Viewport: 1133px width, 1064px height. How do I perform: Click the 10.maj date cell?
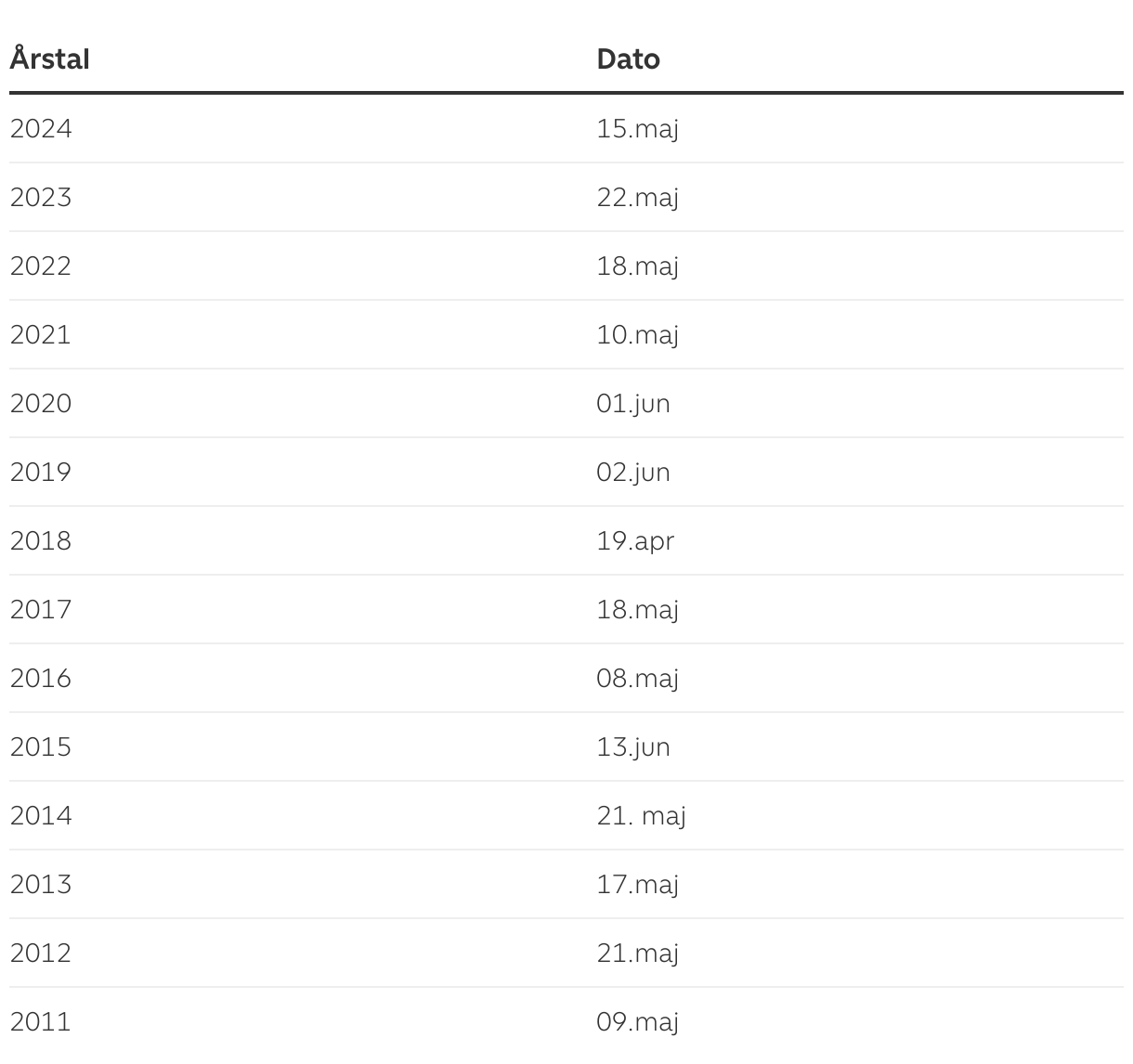tap(637, 334)
